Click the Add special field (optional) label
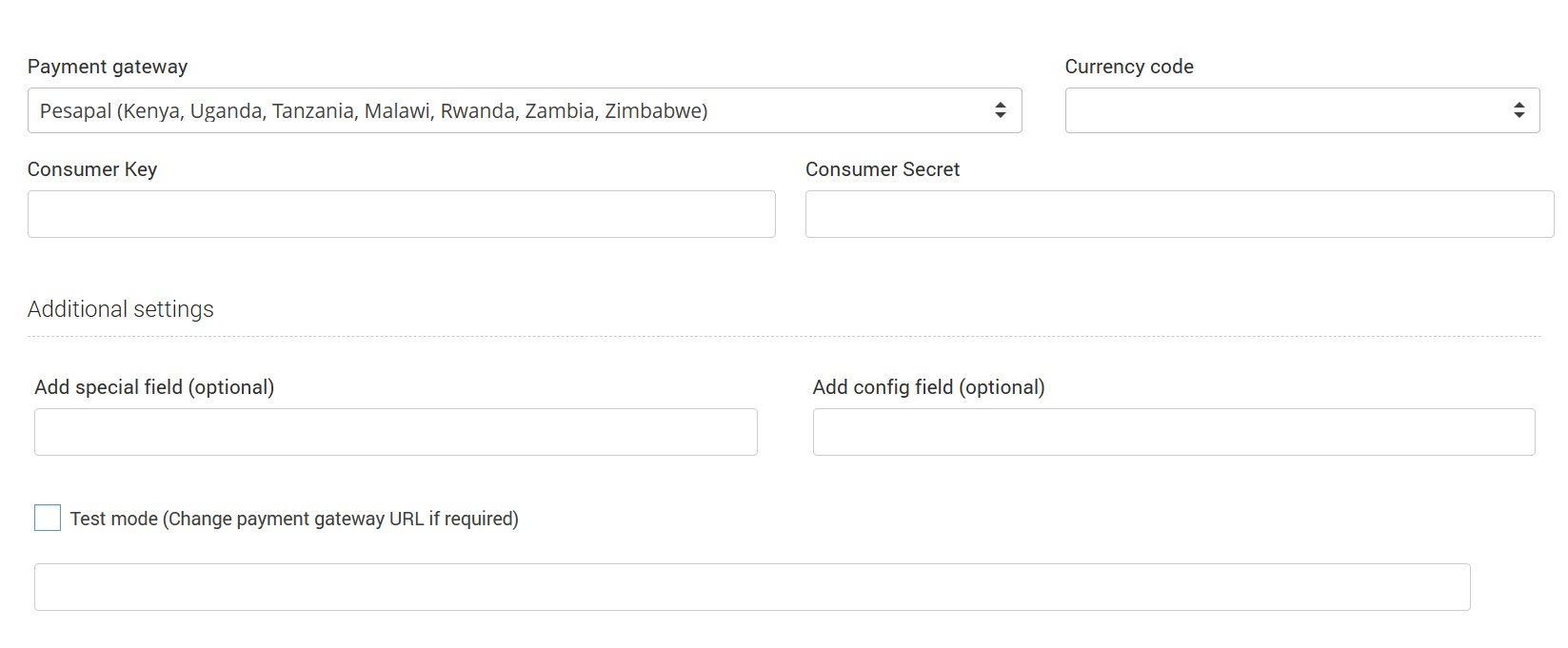The height and width of the screenshot is (648, 1568). click(x=154, y=387)
